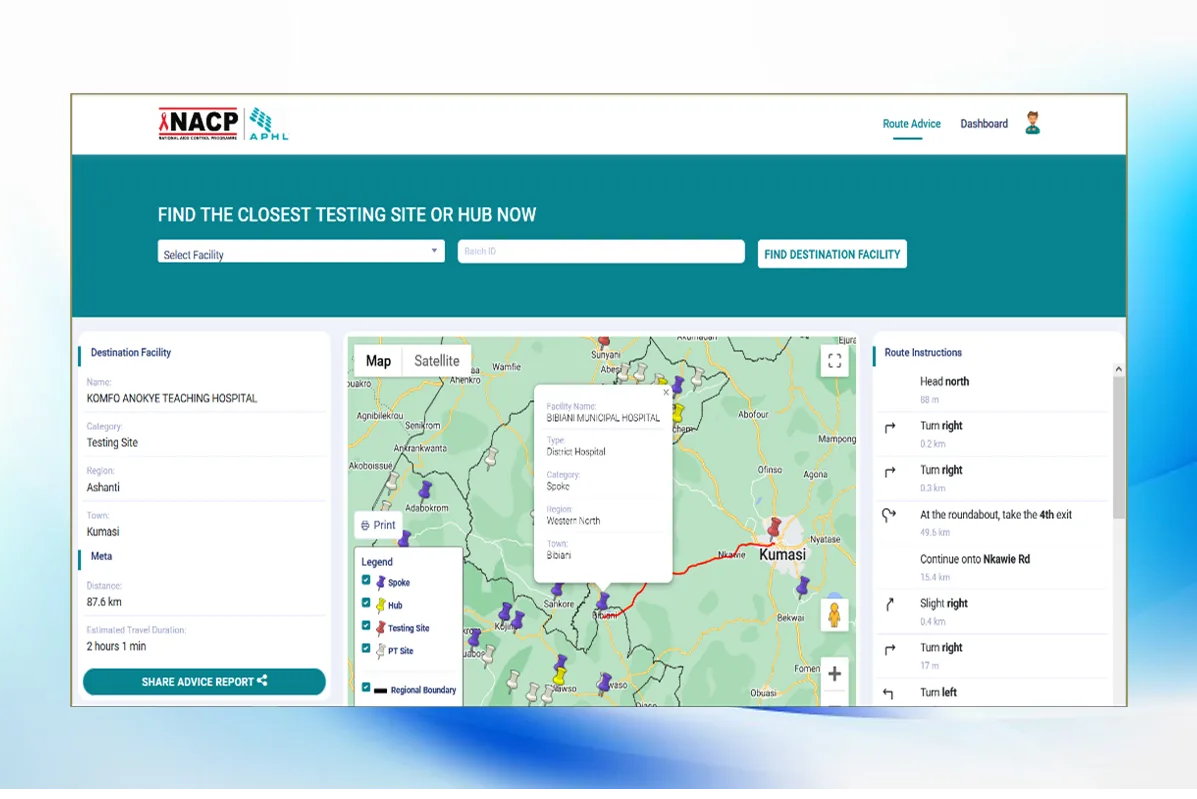Click the scroll up arrow in route instructions
The image size is (1197, 799).
[x=1118, y=369]
